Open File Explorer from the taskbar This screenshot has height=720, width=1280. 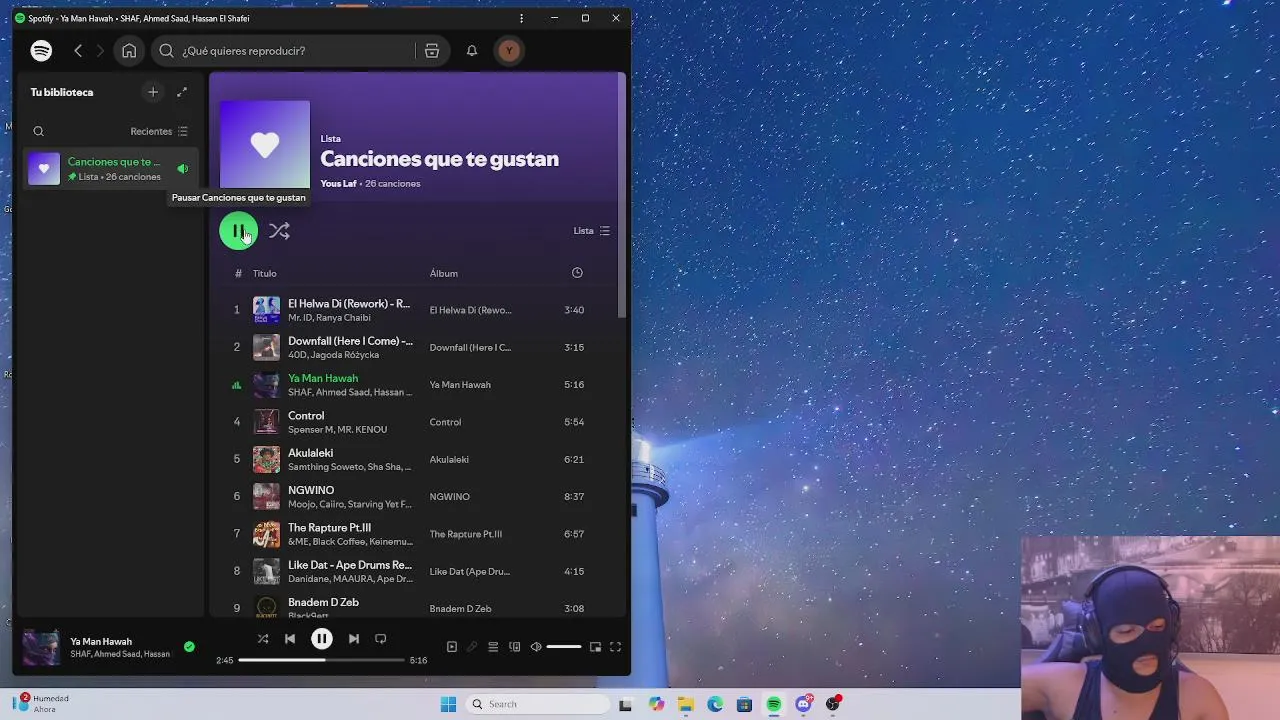click(x=686, y=704)
